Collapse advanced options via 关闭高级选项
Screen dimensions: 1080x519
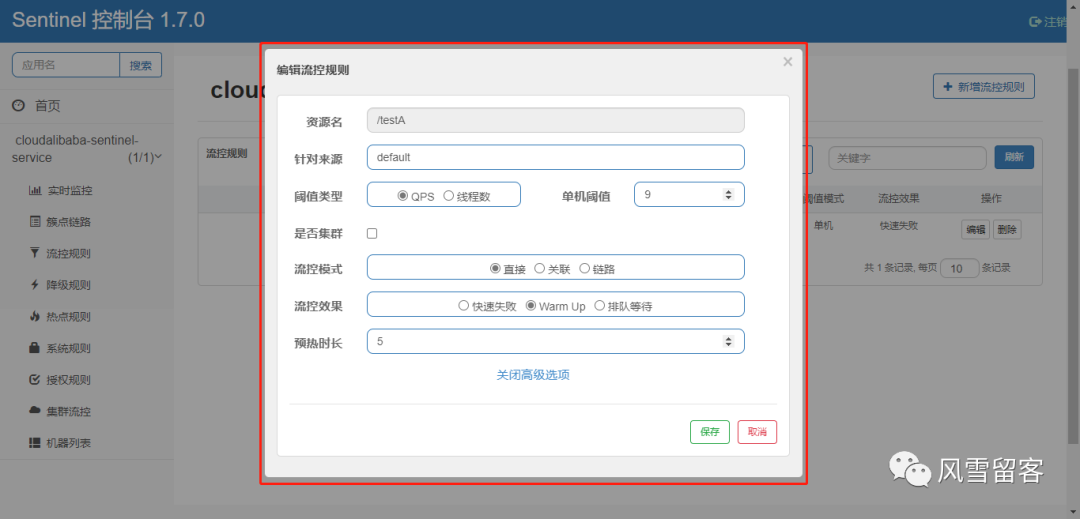pos(532,375)
